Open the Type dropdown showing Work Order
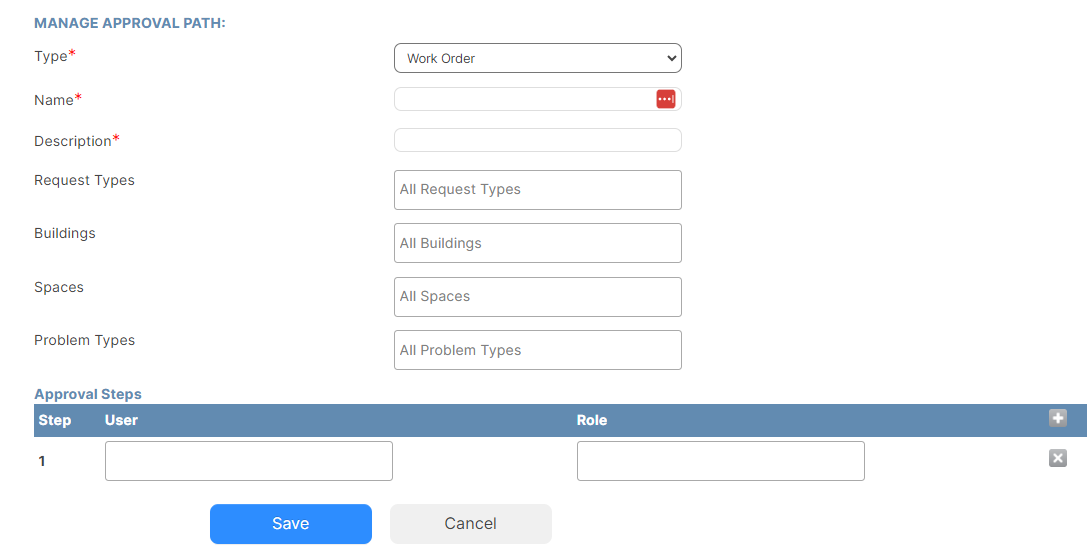1088x558 pixels. coord(538,58)
